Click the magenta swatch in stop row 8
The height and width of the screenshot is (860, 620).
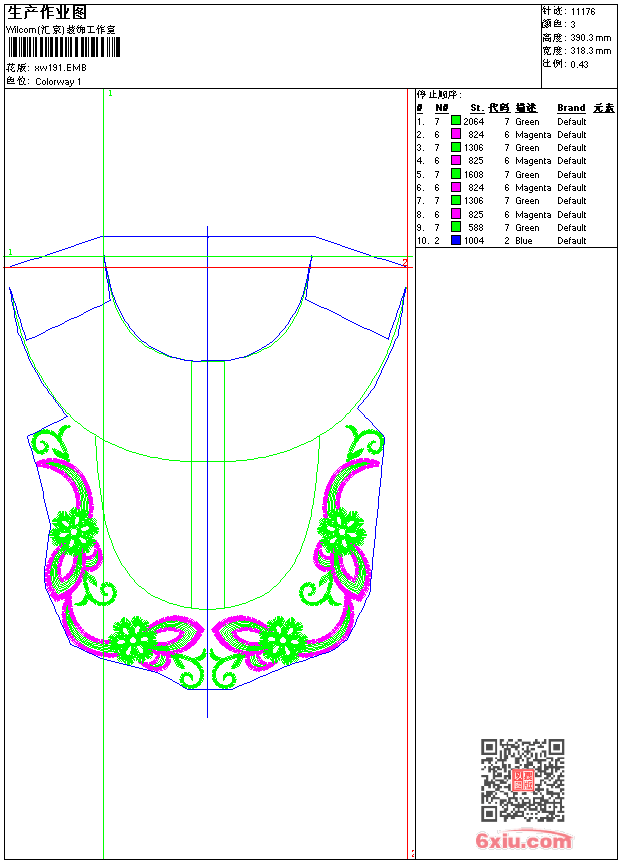455,214
